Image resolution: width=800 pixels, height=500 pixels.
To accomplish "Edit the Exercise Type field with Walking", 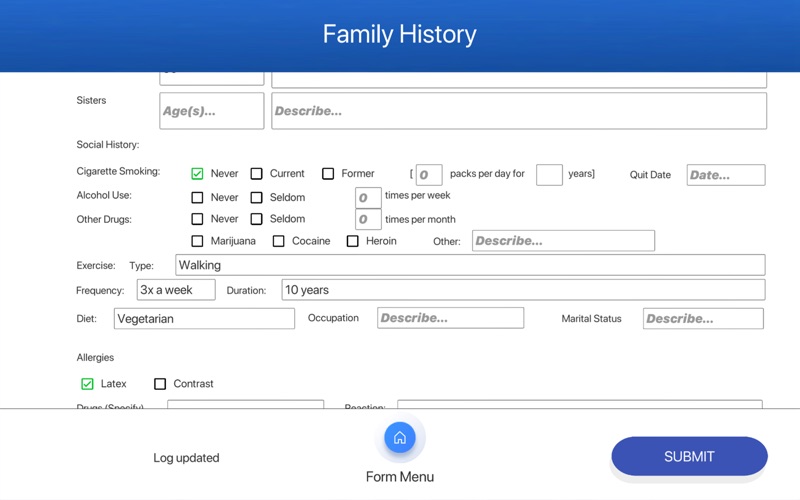I will pos(470,265).
